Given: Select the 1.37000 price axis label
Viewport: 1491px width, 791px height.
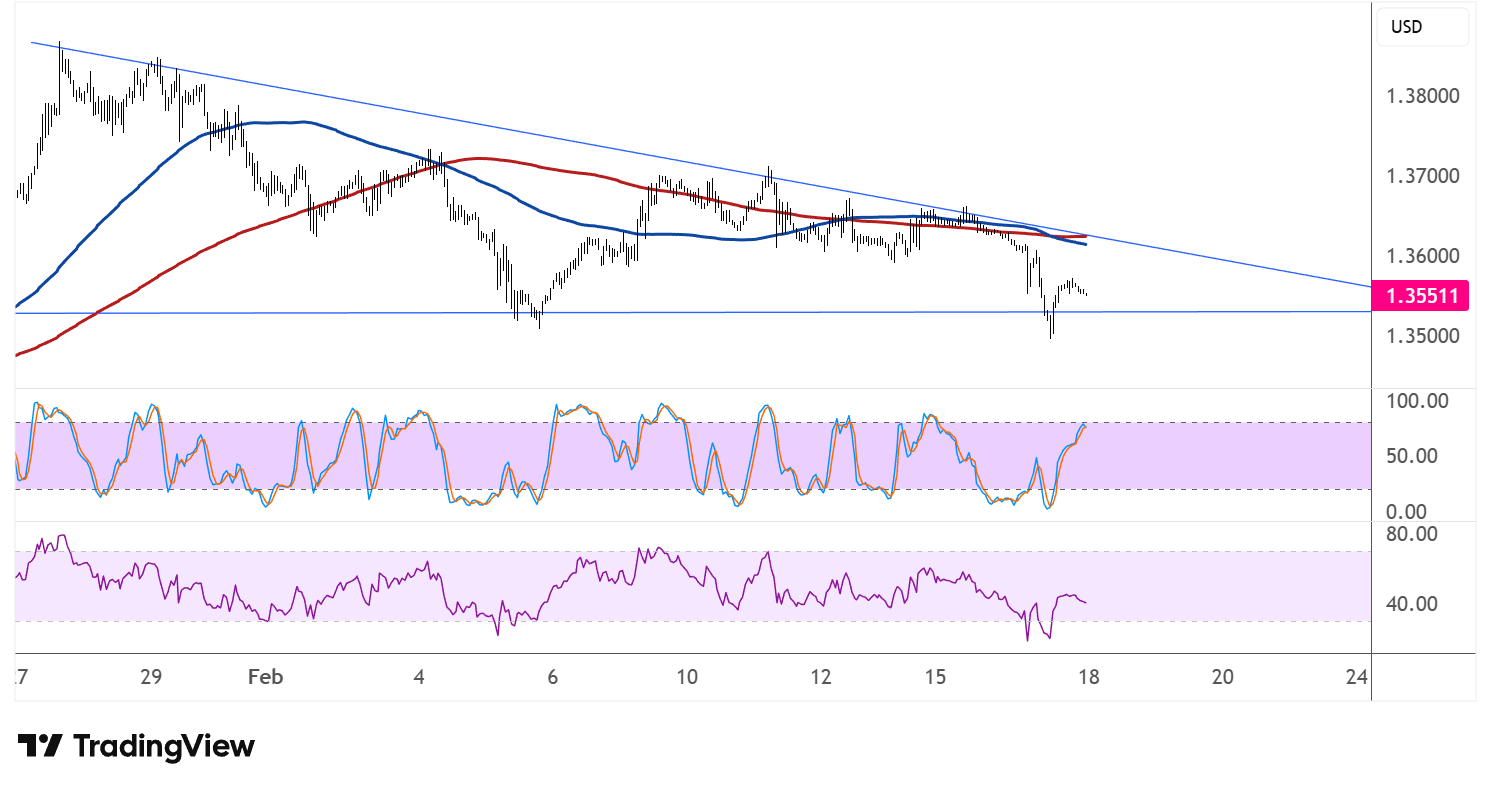Looking at the screenshot, I should 1422,177.
